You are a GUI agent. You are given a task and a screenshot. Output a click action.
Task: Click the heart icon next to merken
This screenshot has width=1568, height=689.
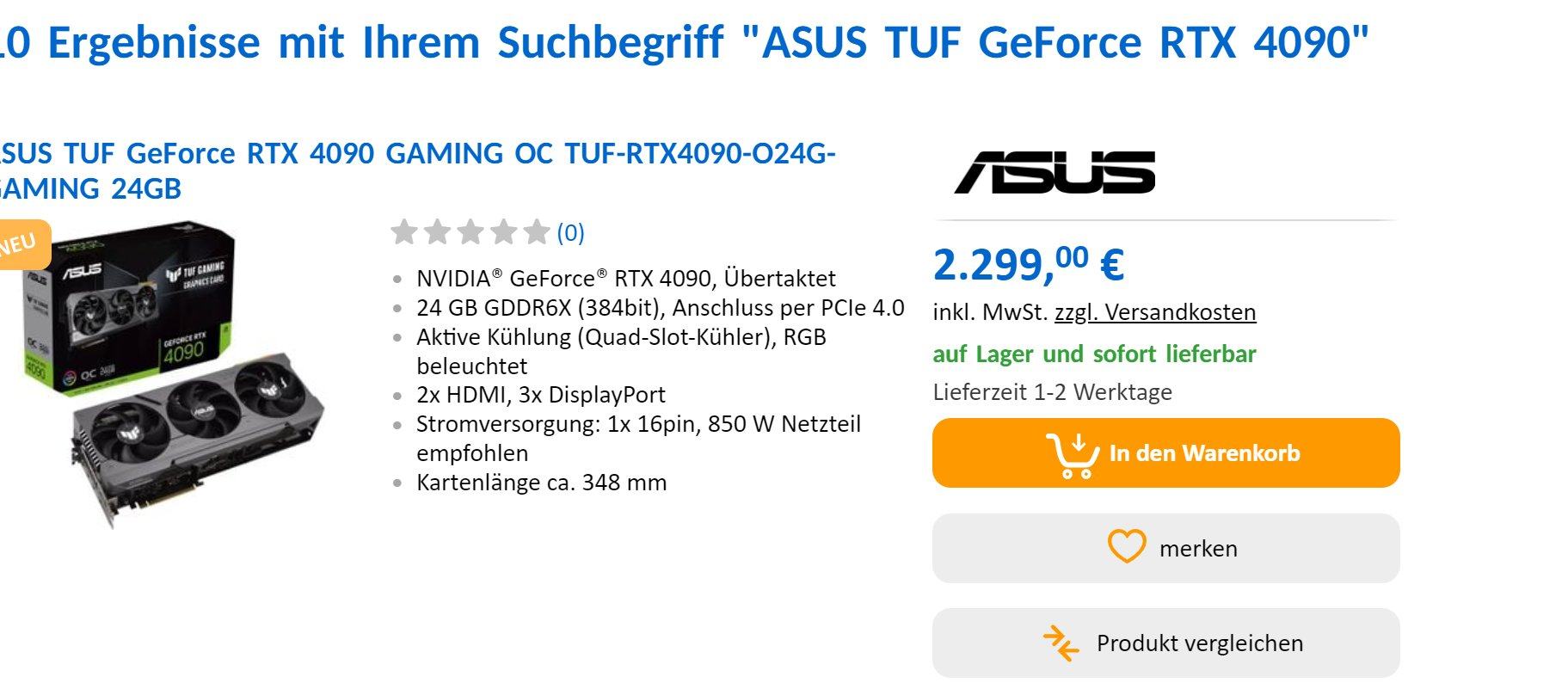point(1126,547)
